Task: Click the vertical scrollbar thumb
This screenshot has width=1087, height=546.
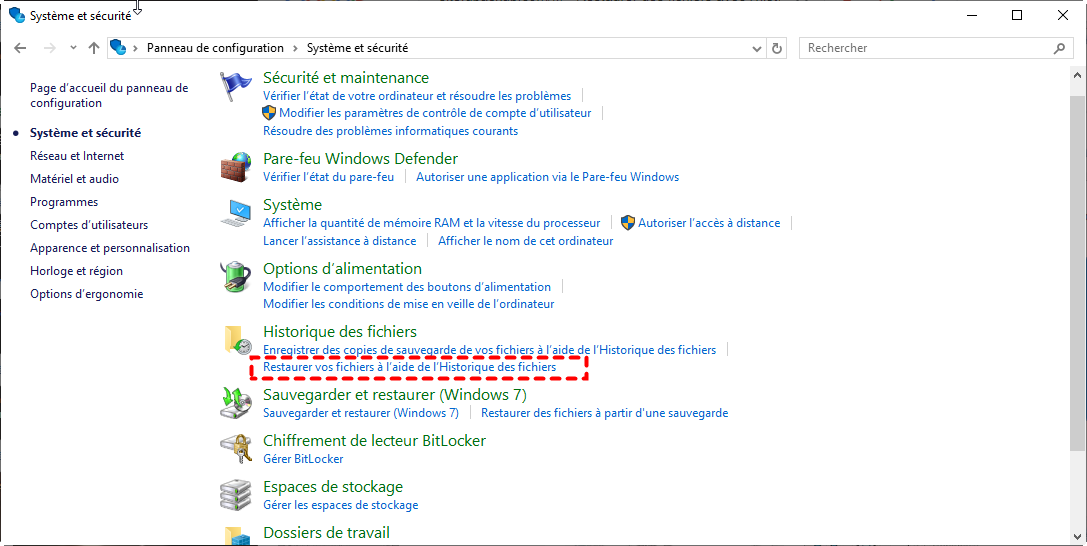Action: click(x=1078, y=274)
